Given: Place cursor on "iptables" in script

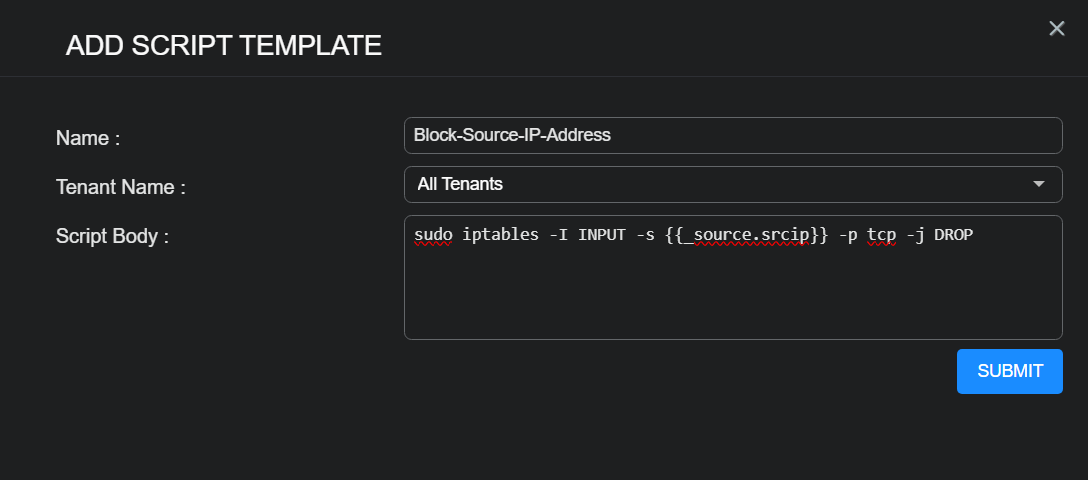Looking at the screenshot, I should 499,235.
